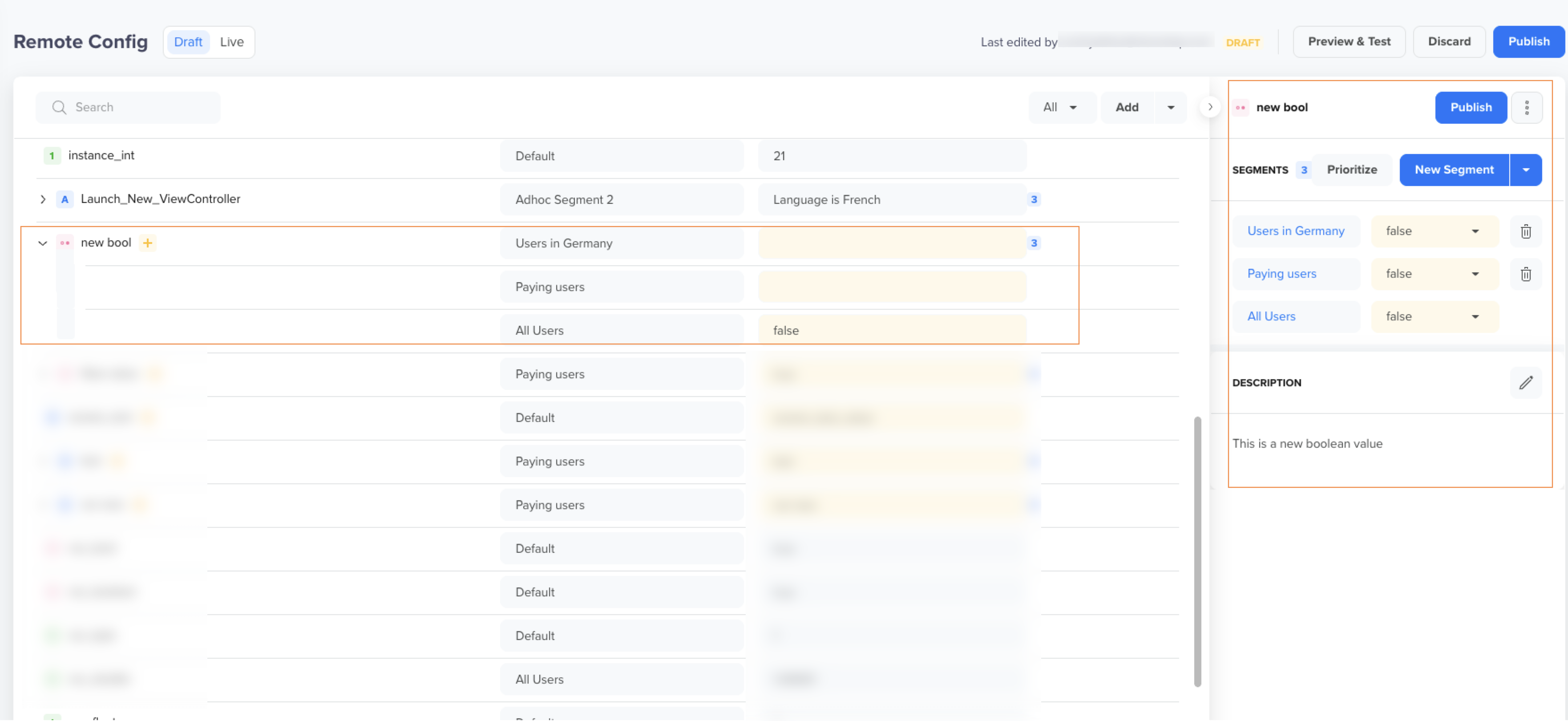
Task: Open the three-dot menu for new bool
Action: click(1527, 108)
